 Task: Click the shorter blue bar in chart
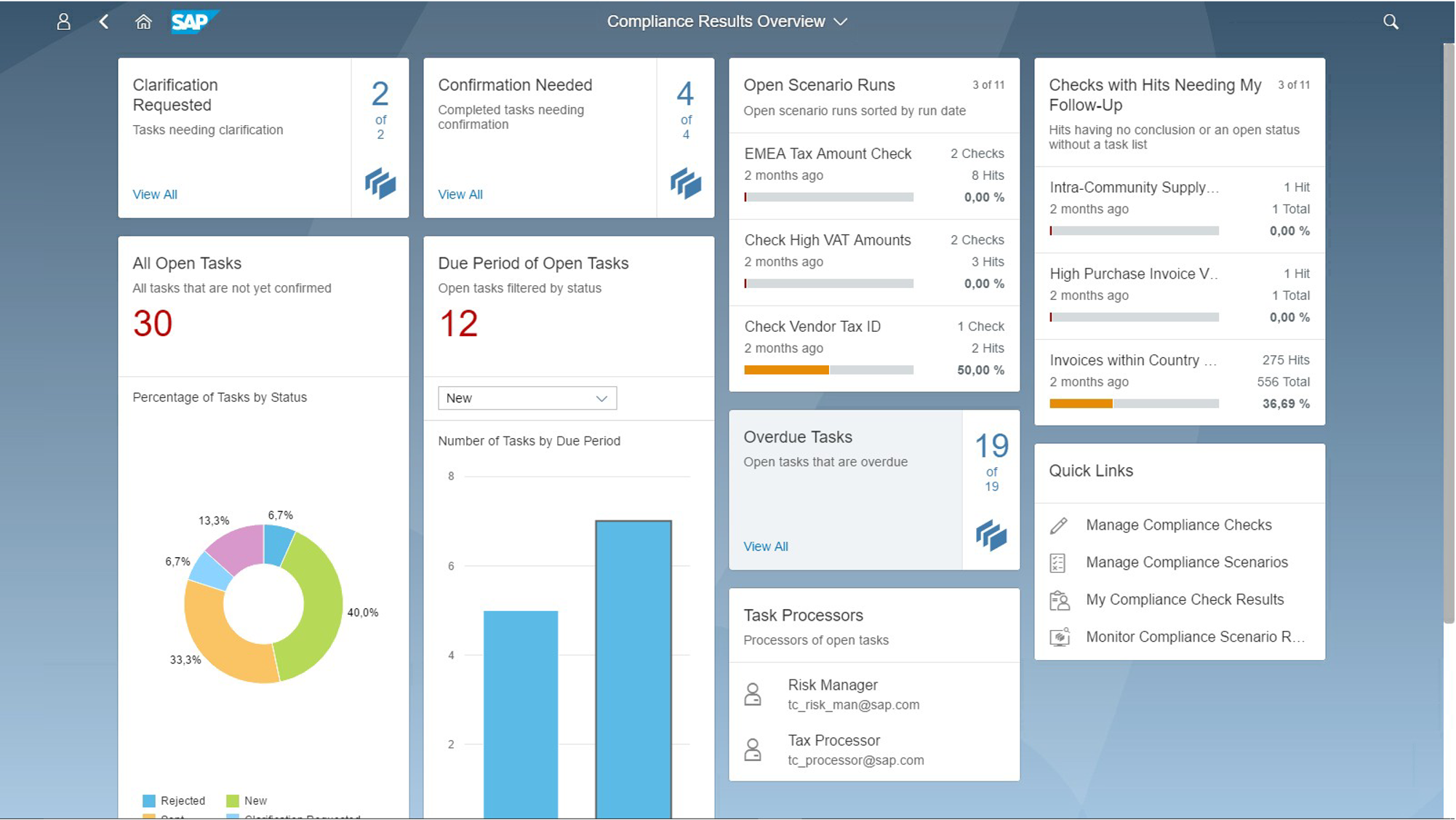pyautogui.click(x=521, y=714)
